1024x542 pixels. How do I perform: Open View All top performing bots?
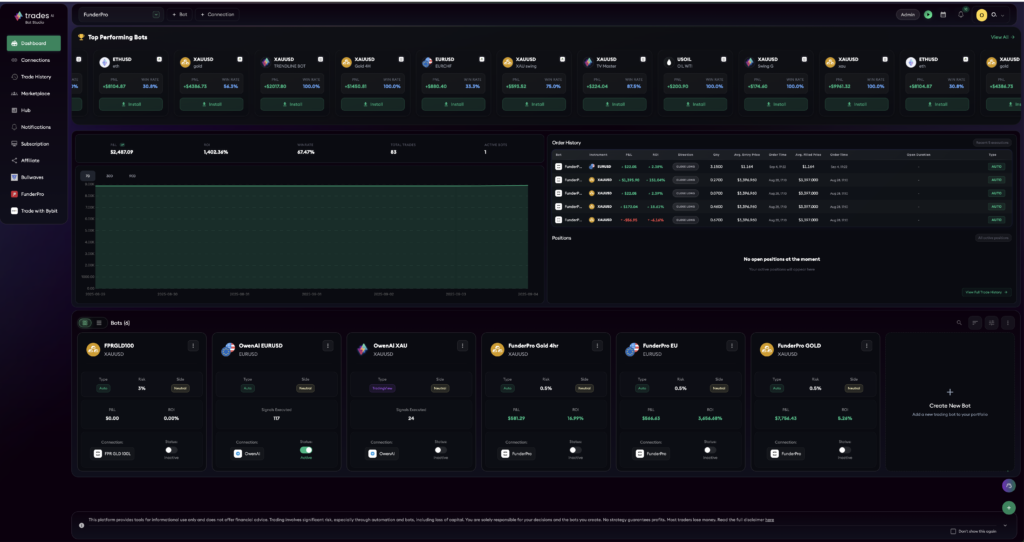[x=1002, y=37]
